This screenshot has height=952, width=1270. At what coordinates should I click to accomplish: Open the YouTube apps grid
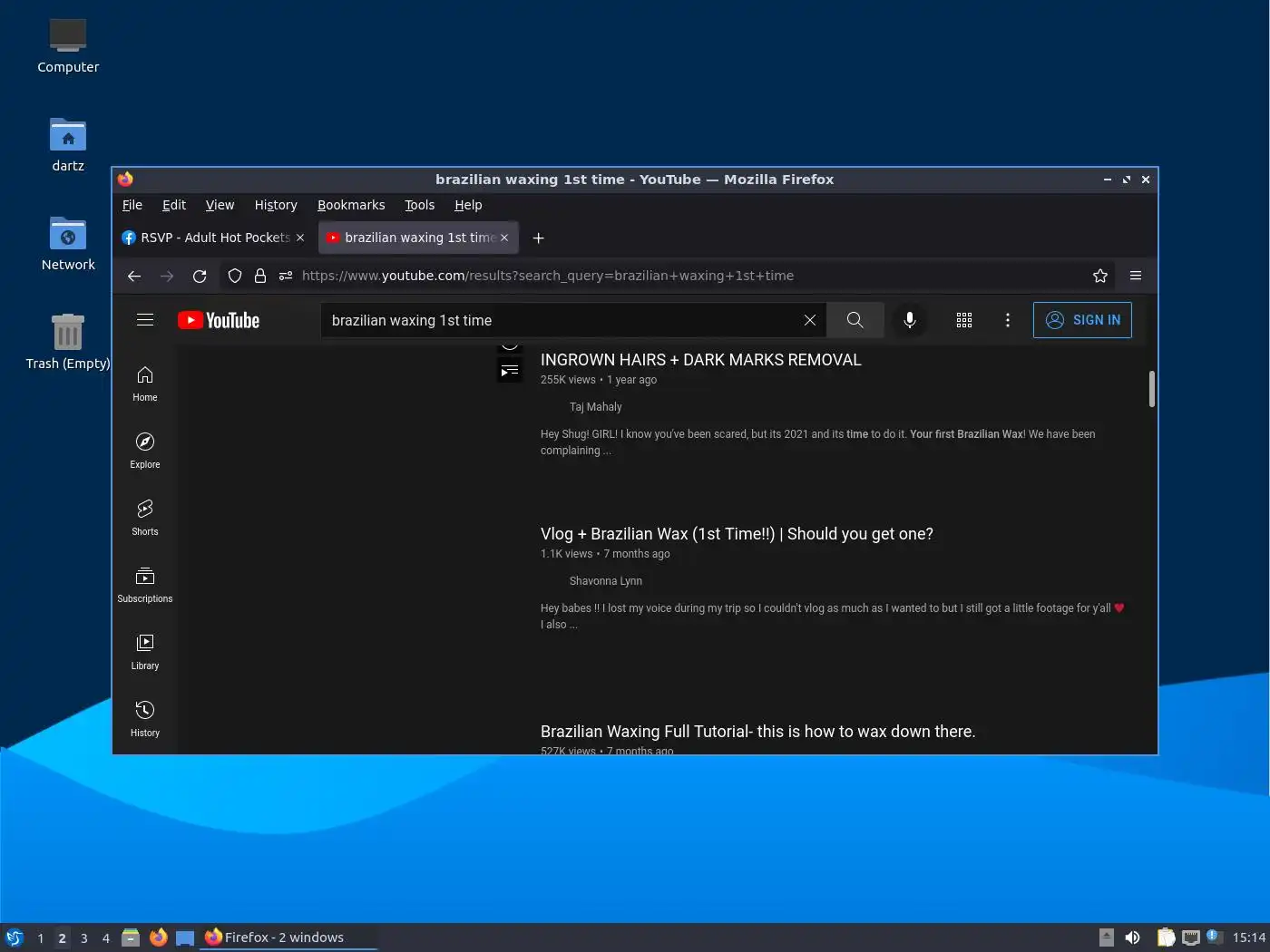click(x=964, y=320)
